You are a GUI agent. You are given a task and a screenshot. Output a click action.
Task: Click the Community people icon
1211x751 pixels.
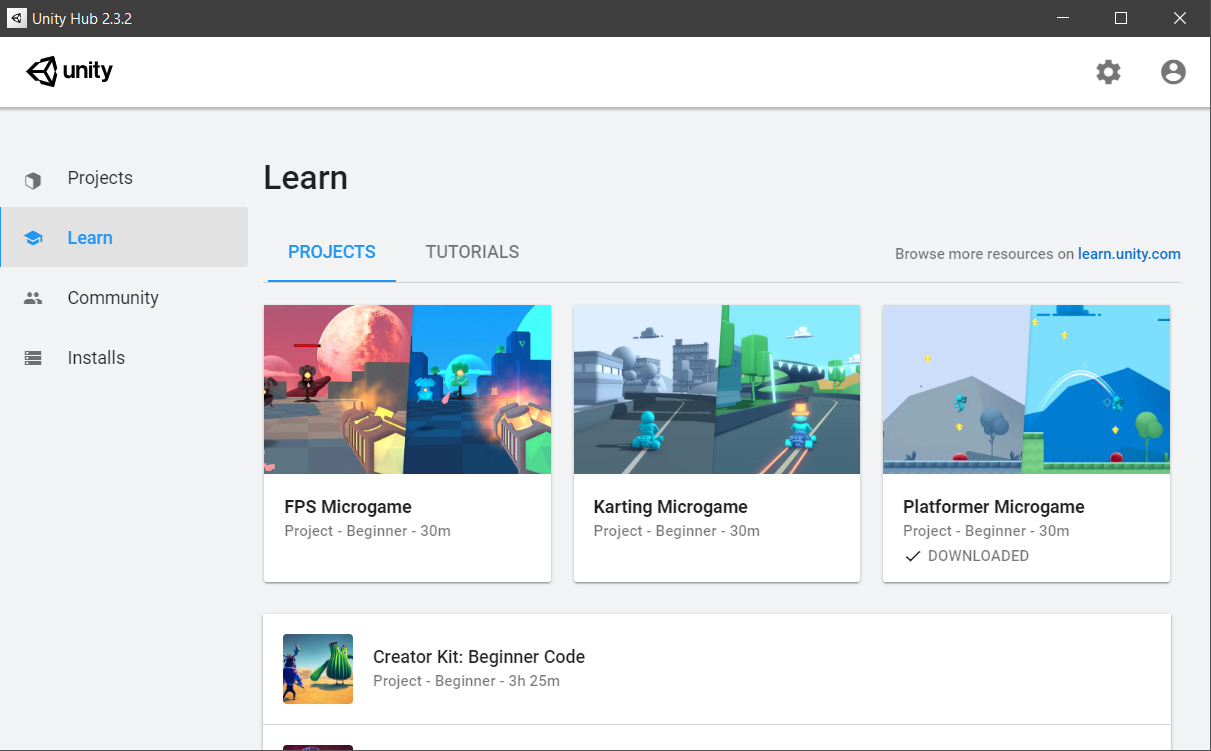point(33,298)
